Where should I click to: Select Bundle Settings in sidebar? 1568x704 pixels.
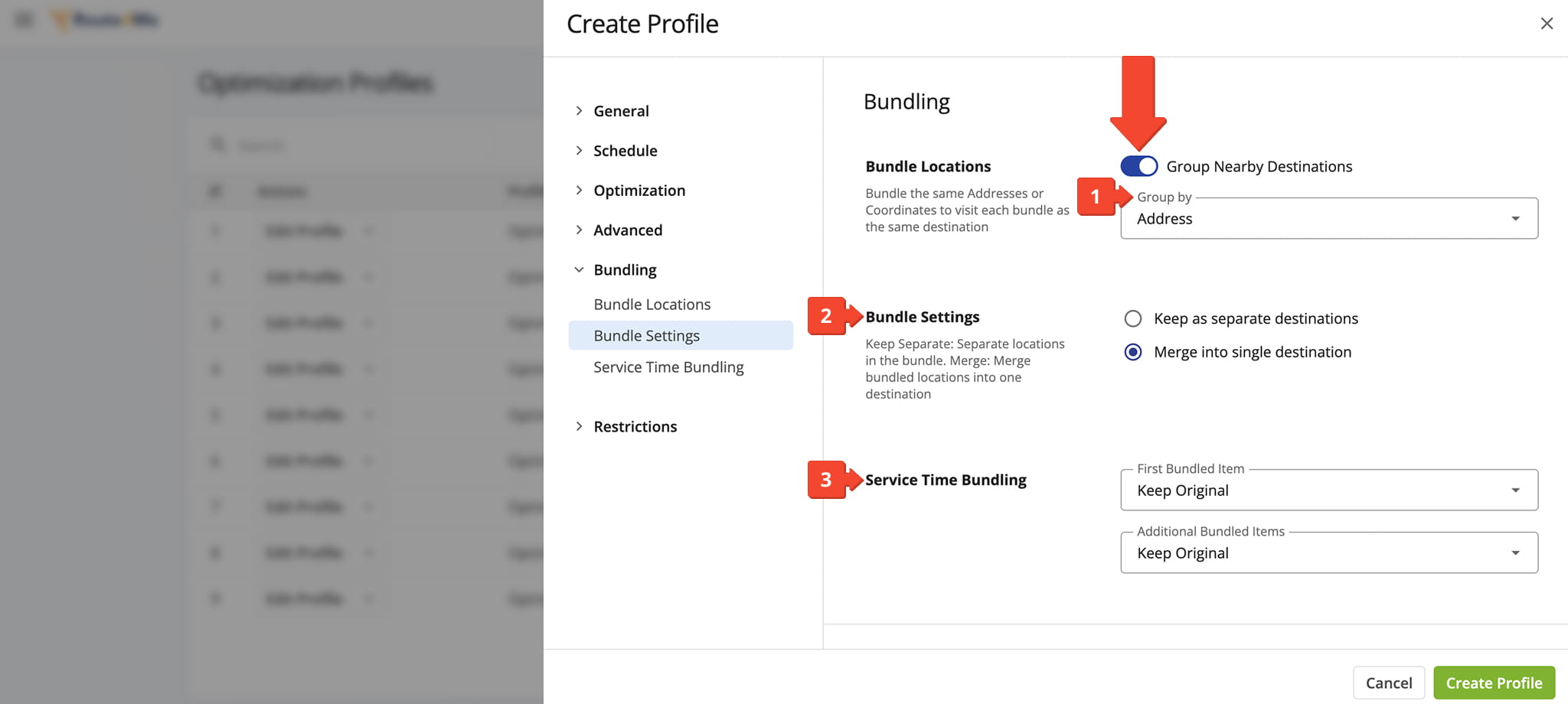pos(646,336)
